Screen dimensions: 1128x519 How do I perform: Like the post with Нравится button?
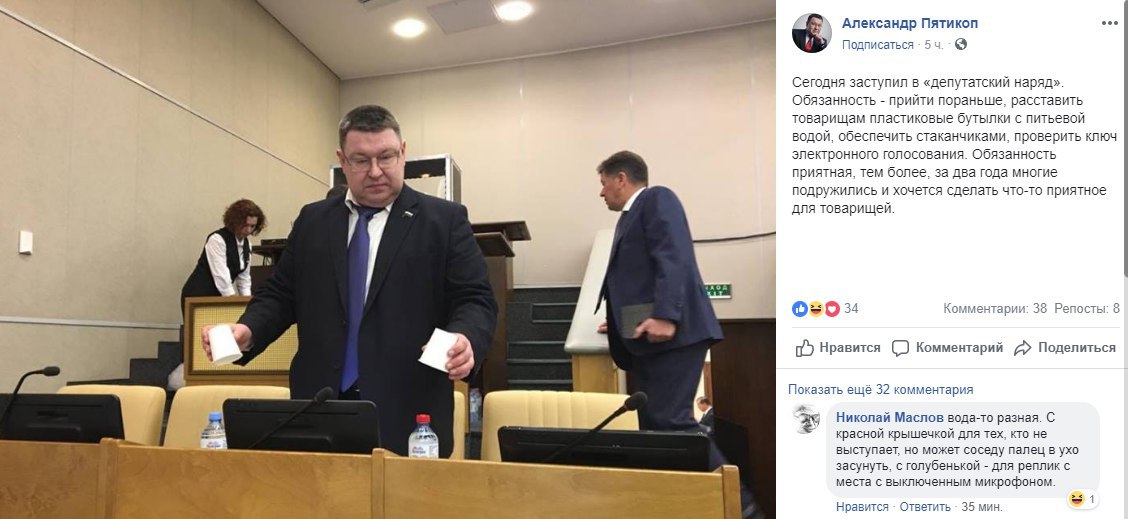(838, 348)
